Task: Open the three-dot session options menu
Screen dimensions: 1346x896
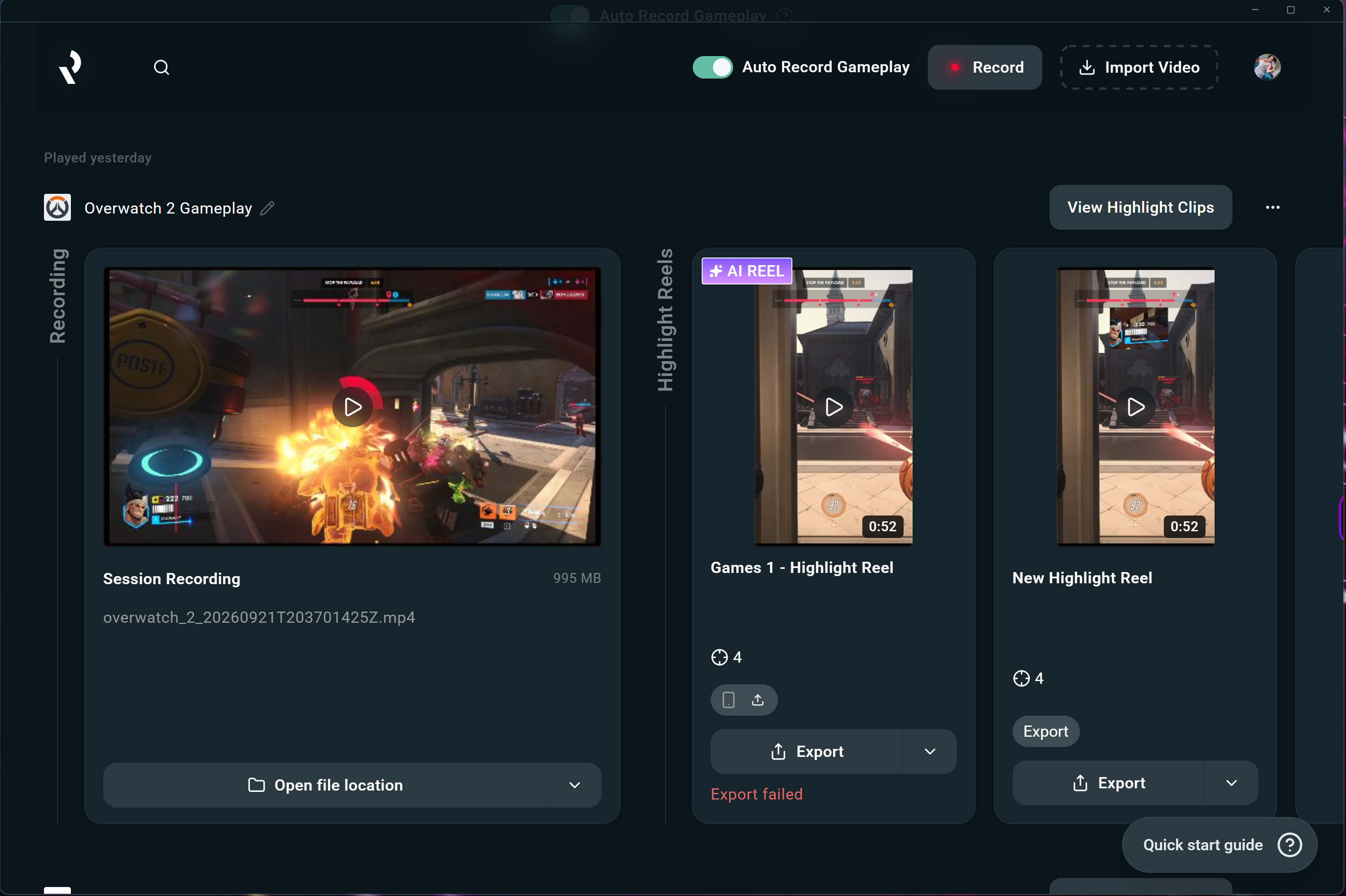Action: [x=1272, y=207]
